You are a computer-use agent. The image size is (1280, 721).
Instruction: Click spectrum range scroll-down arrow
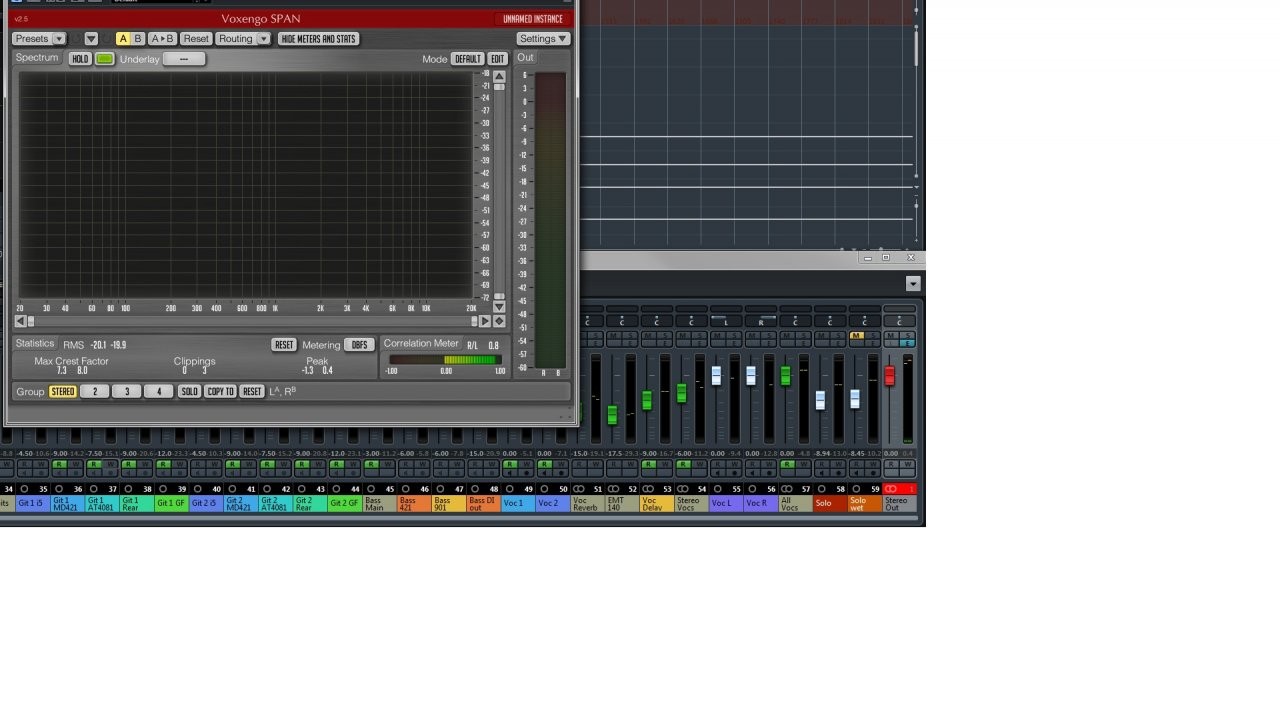tap(499, 307)
